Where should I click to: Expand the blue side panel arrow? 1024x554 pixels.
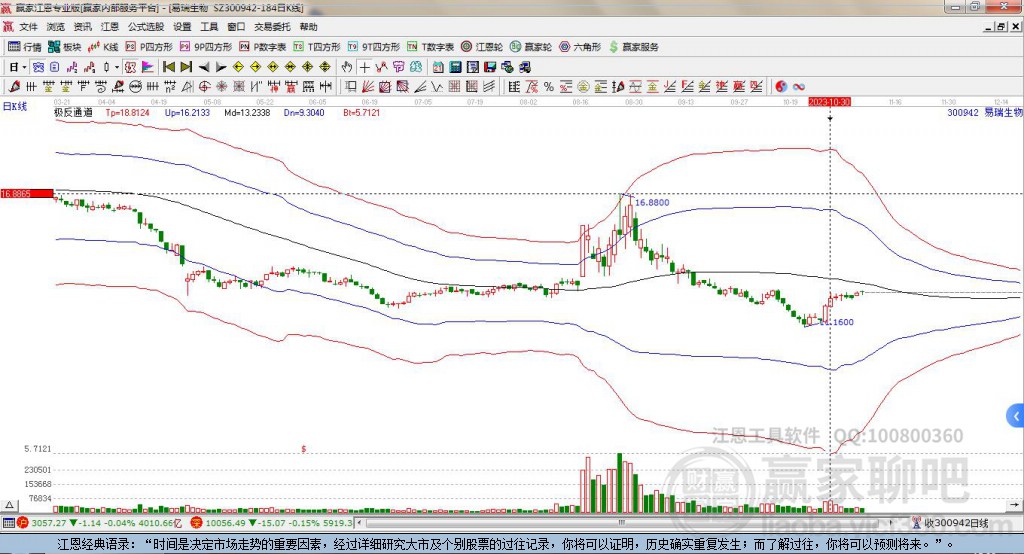1016,416
